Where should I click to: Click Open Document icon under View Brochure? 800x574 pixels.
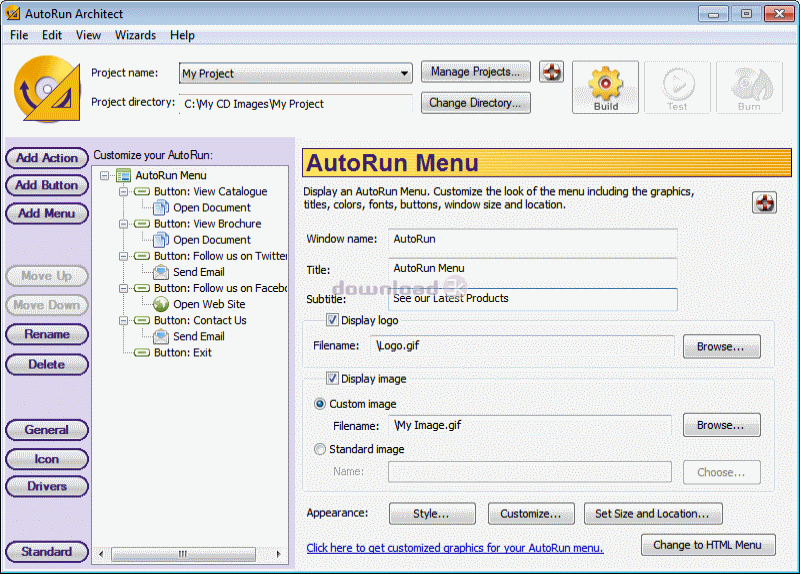[x=161, y=240]
